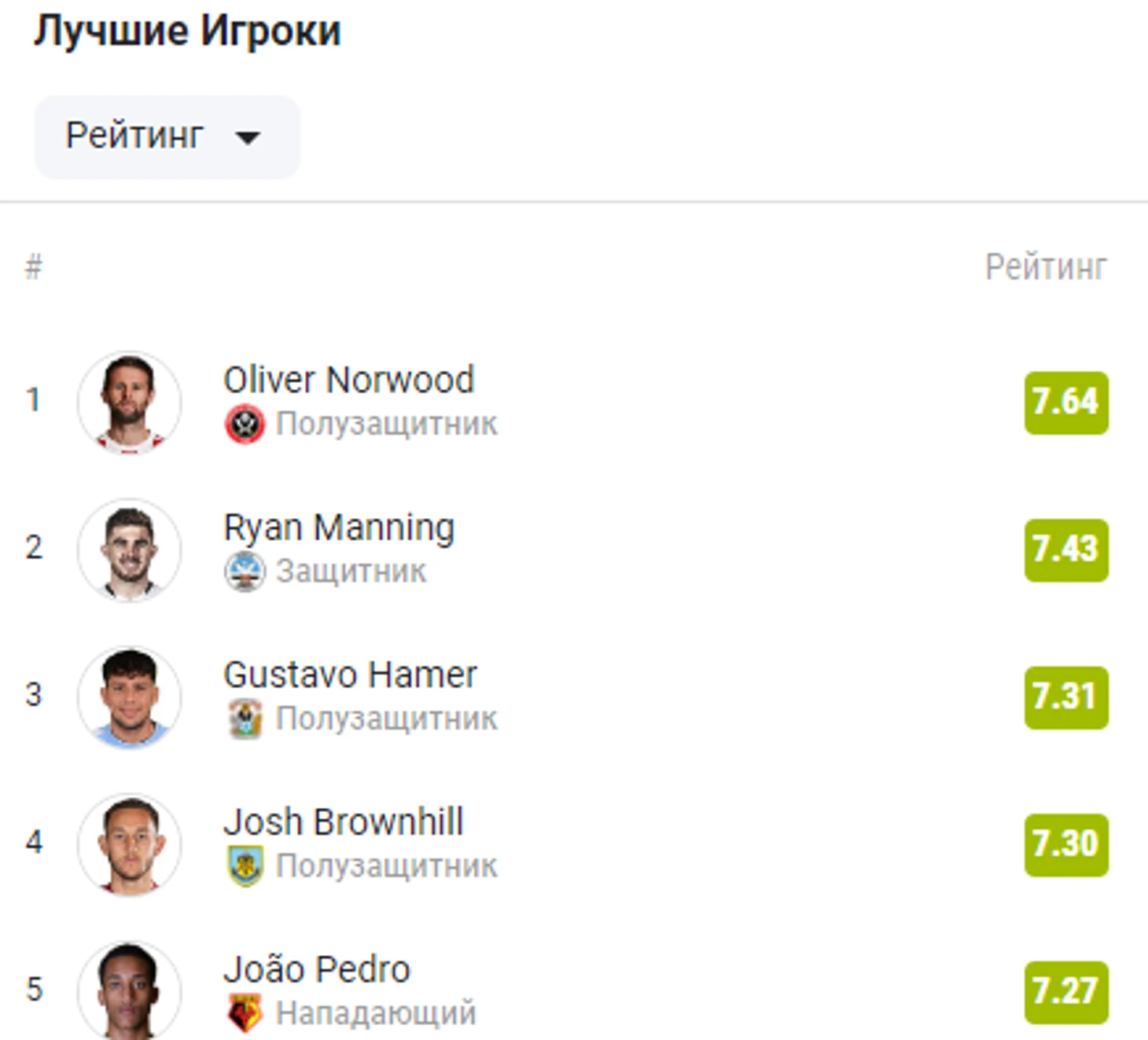The image size is (1148, 1040).
Task: Open the Ryan Manning player link
Action: click(339, 528)
